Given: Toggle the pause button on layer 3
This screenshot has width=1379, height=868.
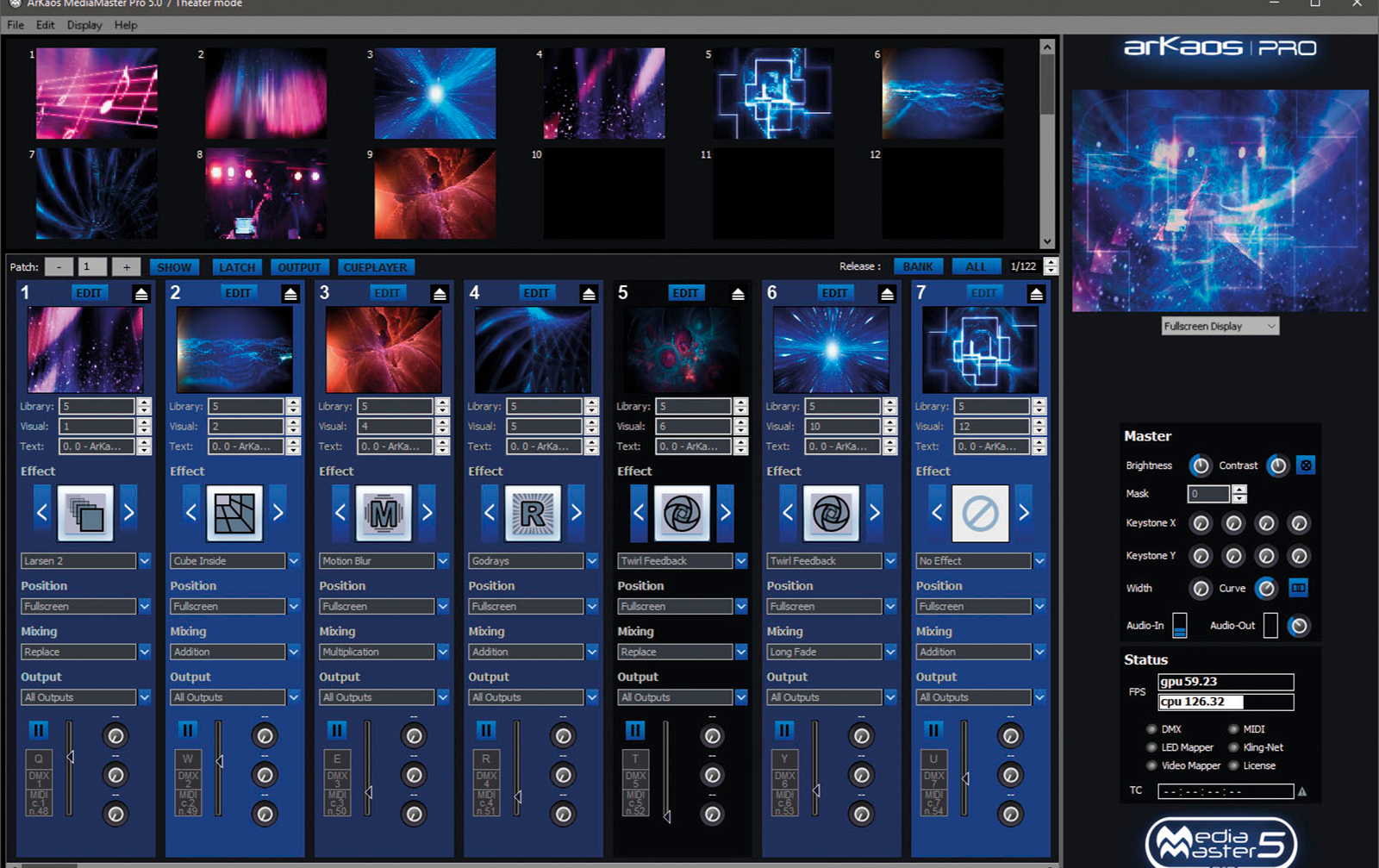Looking at the screenshot, I should pos(336,730).
